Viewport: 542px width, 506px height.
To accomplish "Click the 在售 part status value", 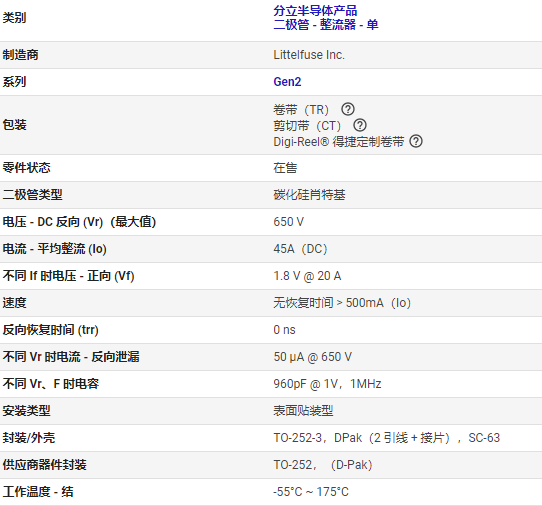I will pyautogui.click(x=285, y=168).
